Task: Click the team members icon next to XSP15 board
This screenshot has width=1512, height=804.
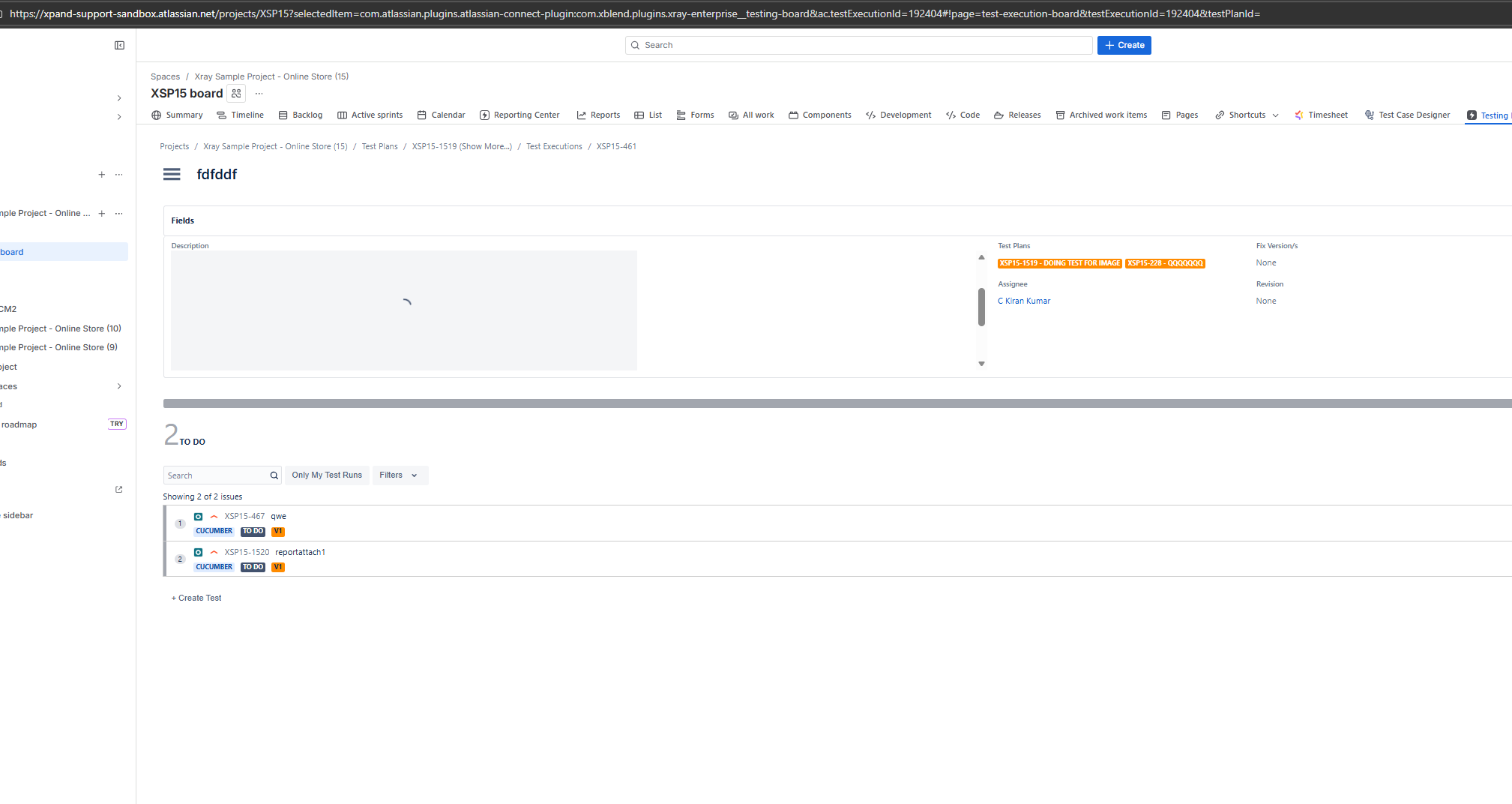Action: [x=236, y=94]
